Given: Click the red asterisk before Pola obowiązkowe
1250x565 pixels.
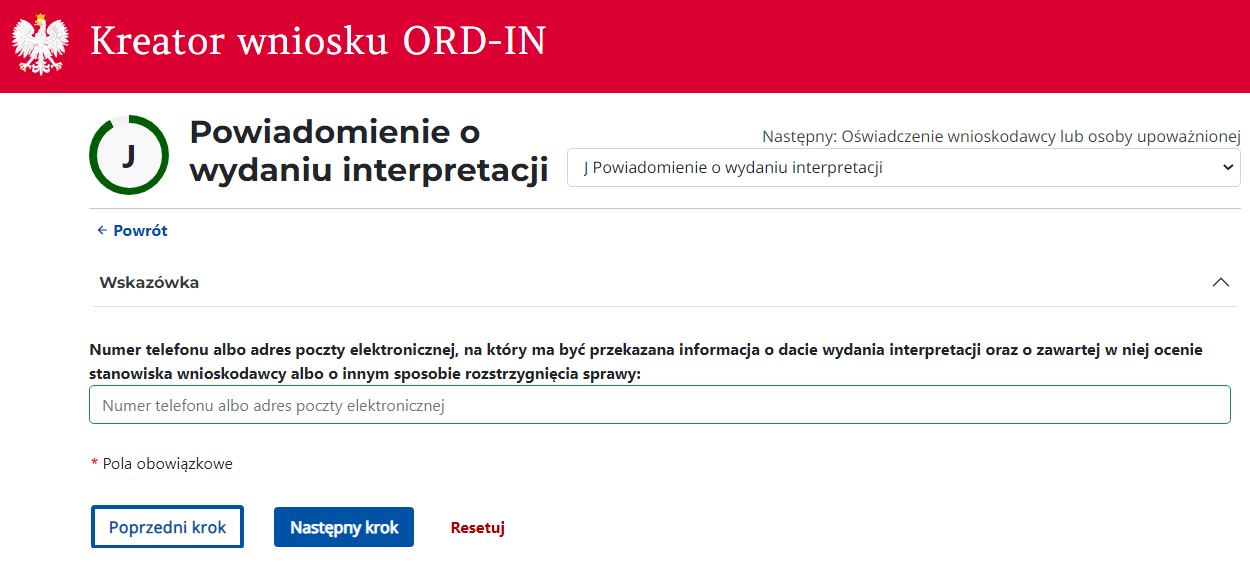Looking at the screenshot, I should [x=94, y=464].
